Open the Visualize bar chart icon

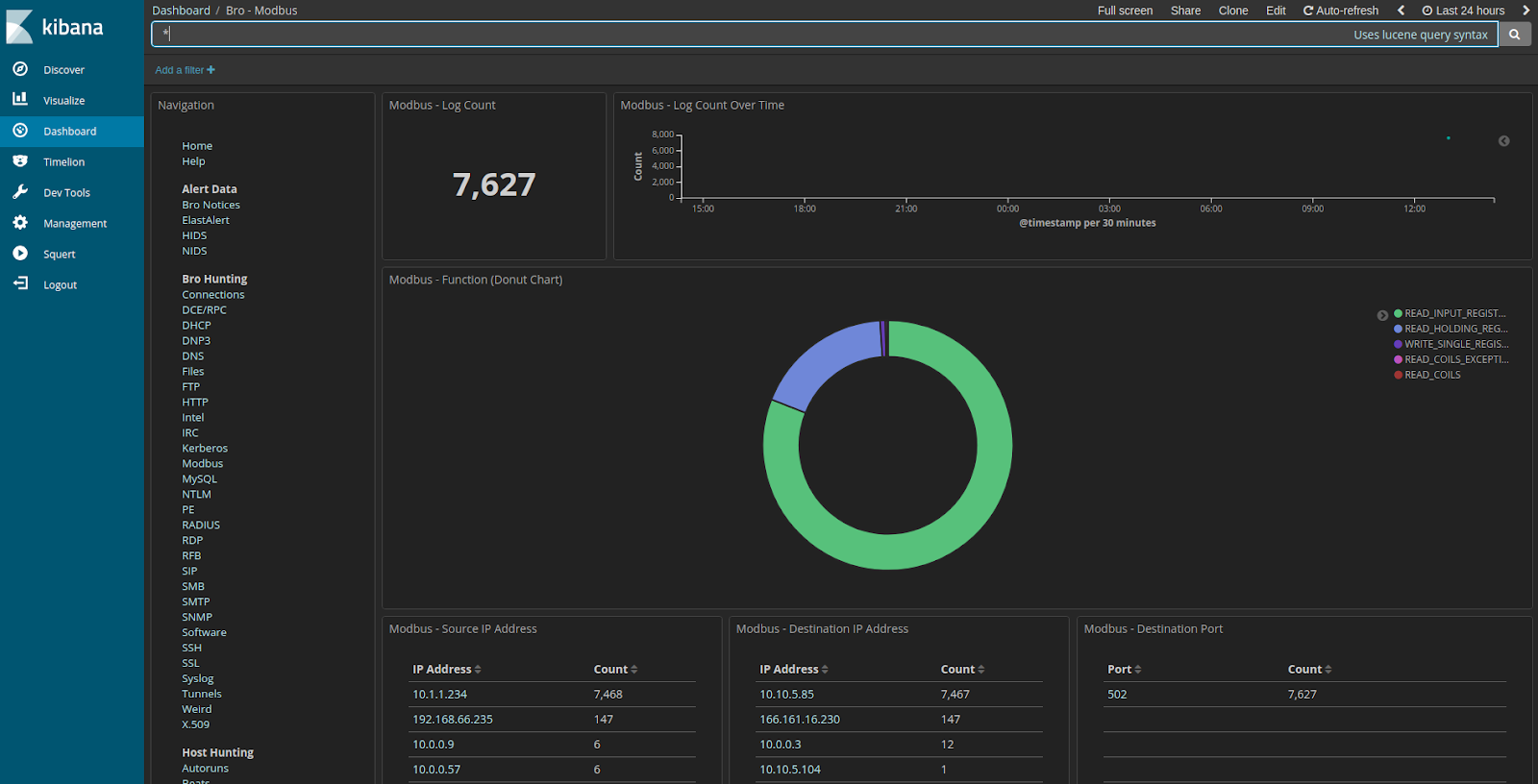pyautogui.click(x=20, y=99)
